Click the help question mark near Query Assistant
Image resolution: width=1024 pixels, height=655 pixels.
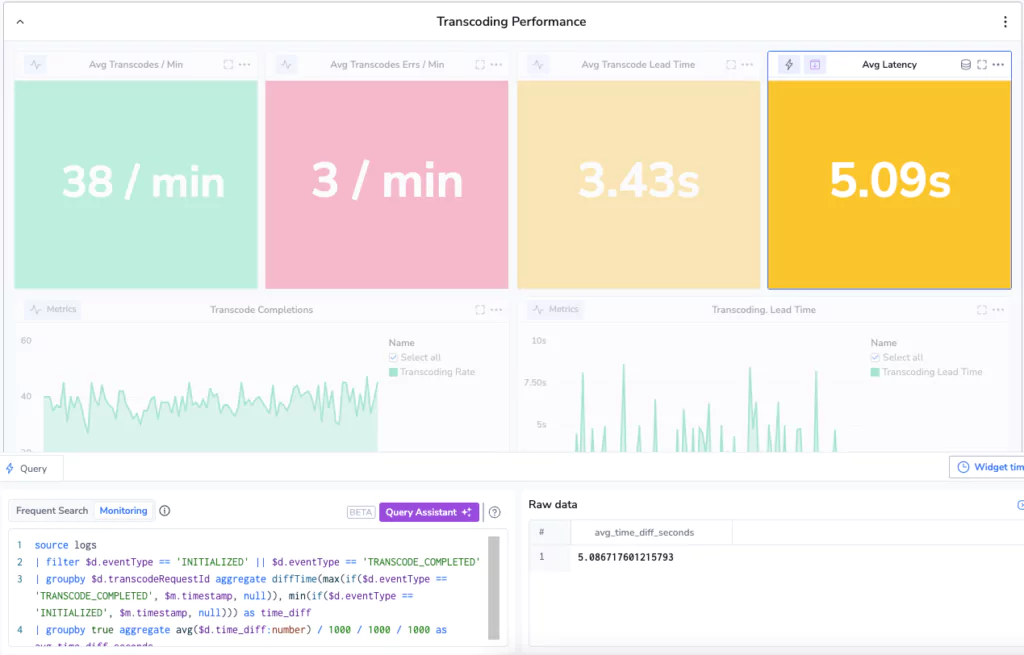(x=495, y=512)
